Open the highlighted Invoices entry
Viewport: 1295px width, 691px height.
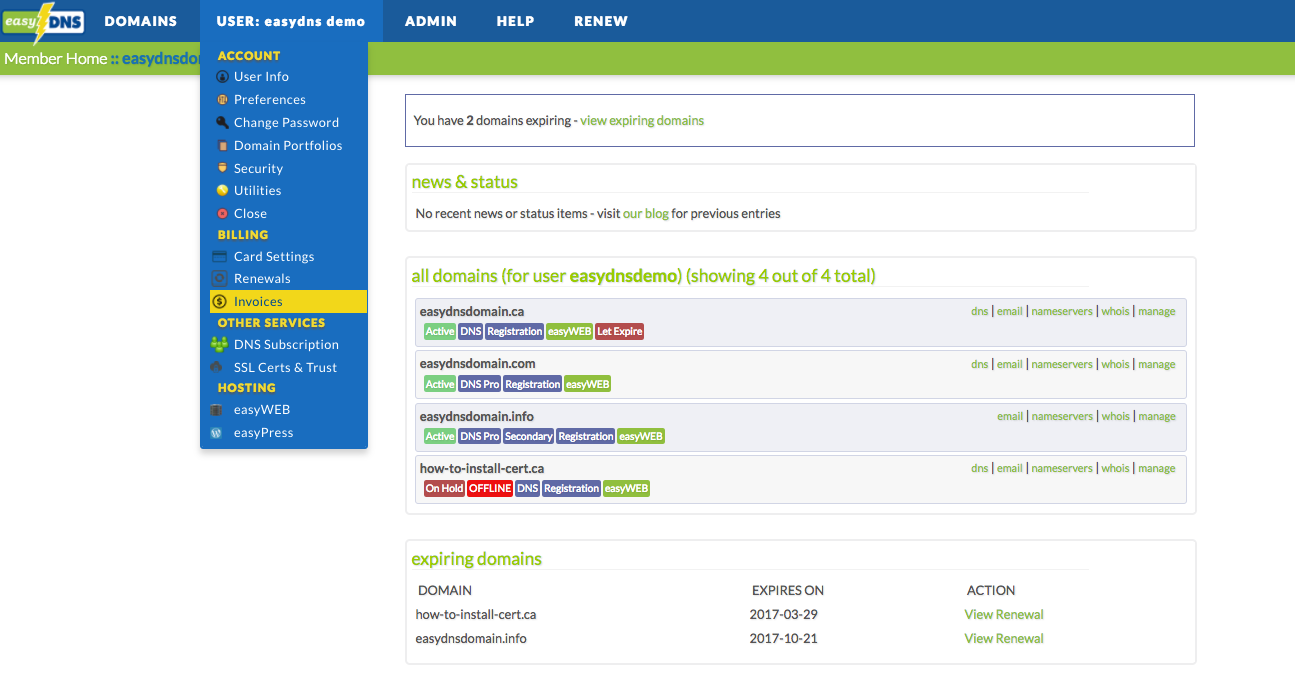point(288,302)
